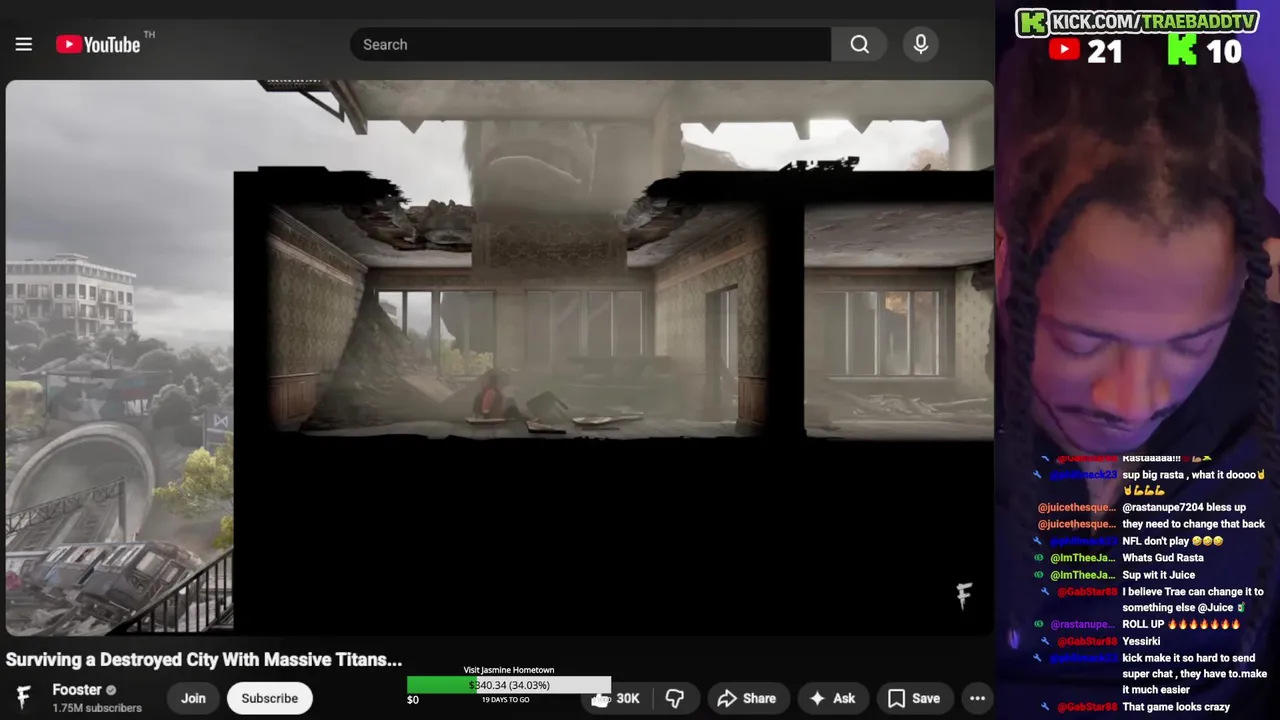Viewport: 1280px width, 720px height.
Task: Open the Fooster channel name link
Action: point(77,690)
